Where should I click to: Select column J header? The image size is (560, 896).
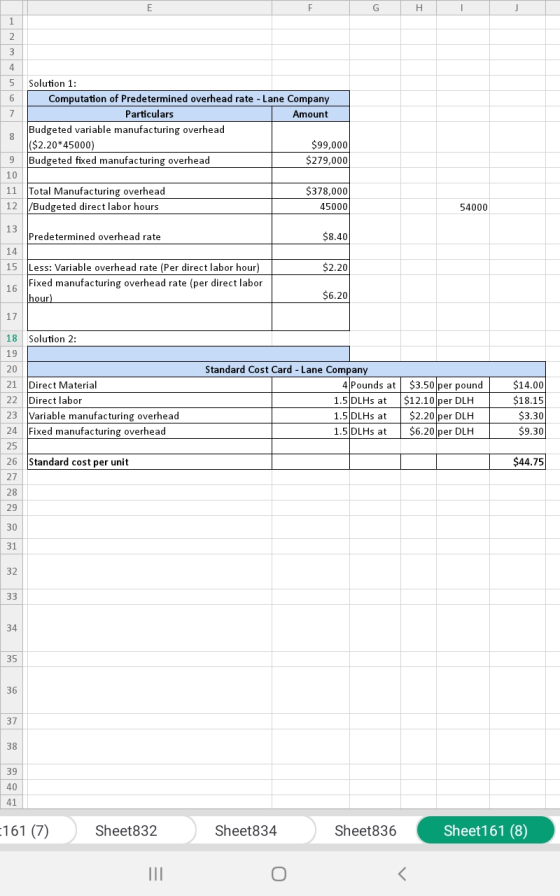(x=517, y=7)
